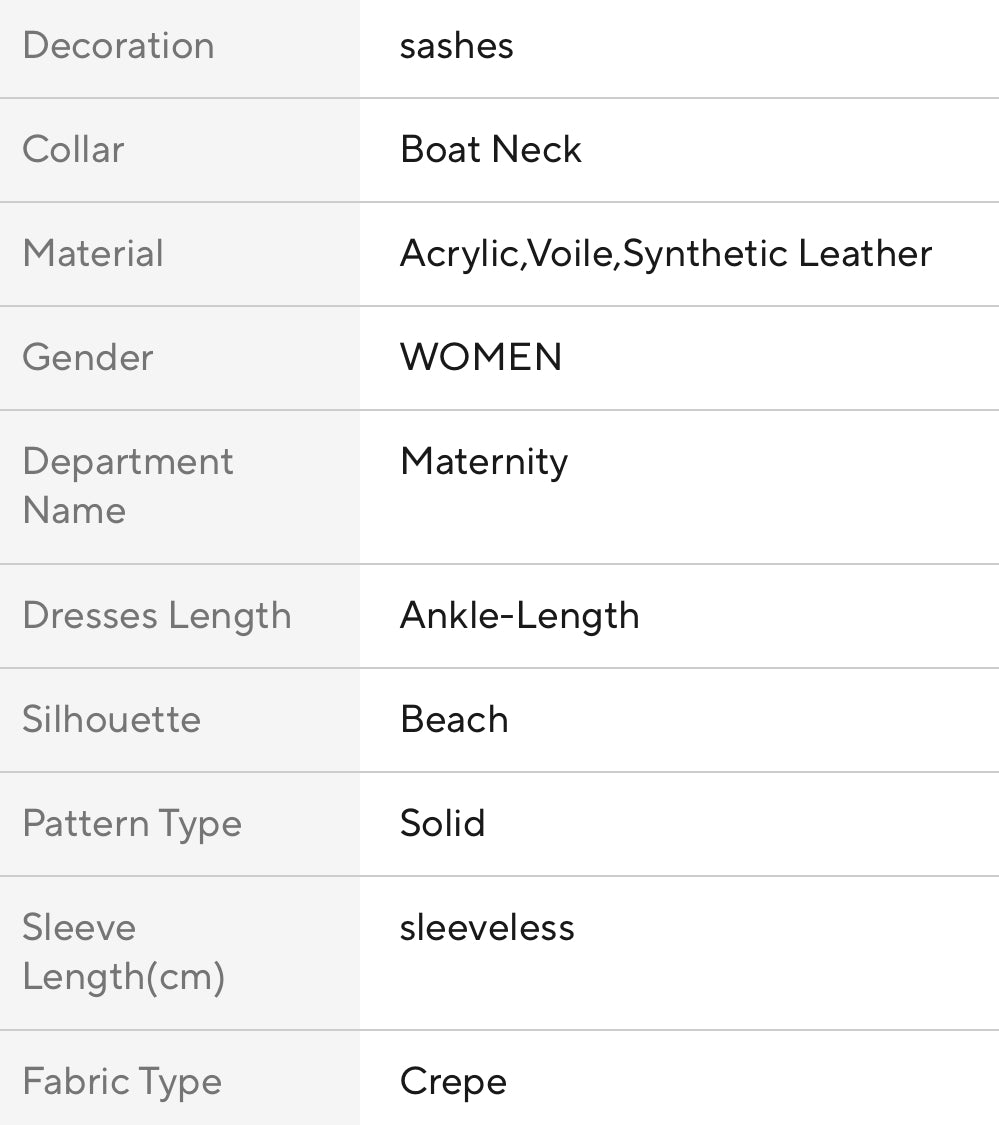Select the 'Boat Neck' value text

pyautogui.click(x=490, y=150)
